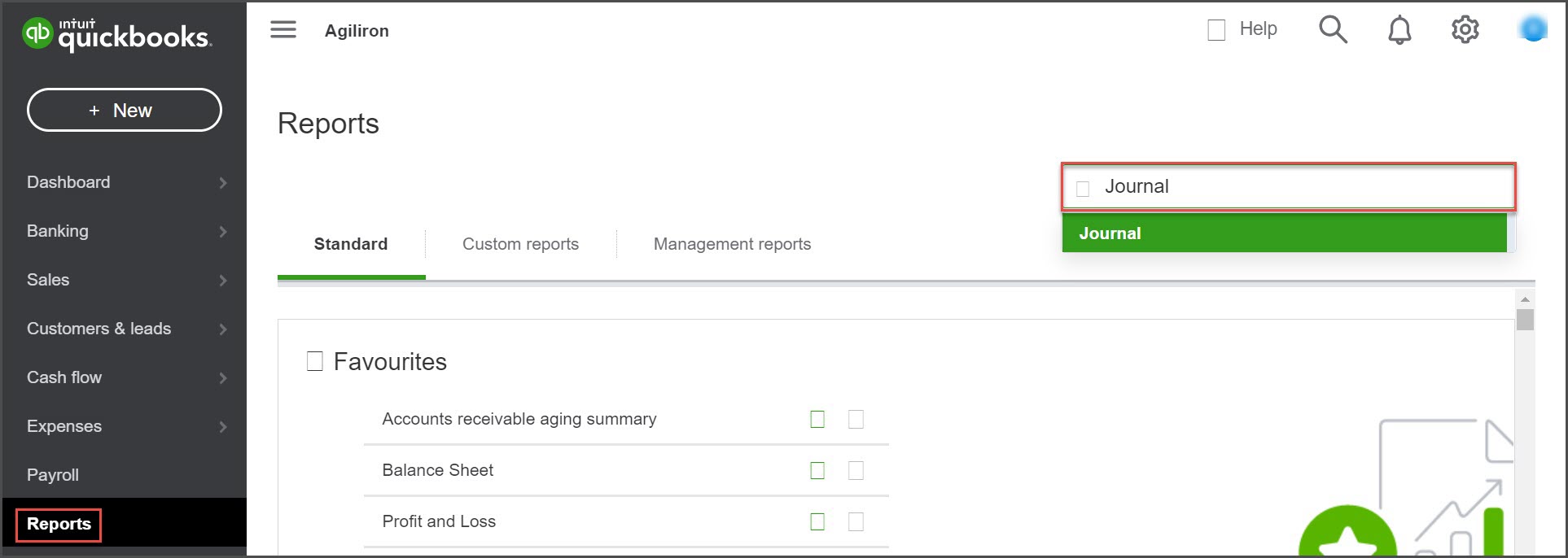Click the report search field containing Journal
1568x558 pixels.
tap(1288, 187)
